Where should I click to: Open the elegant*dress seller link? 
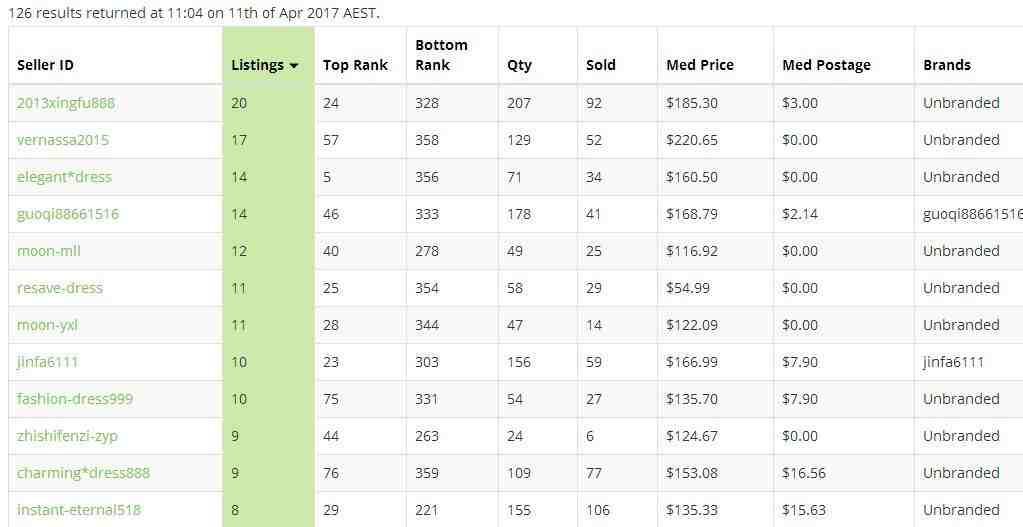click(64, 177)
